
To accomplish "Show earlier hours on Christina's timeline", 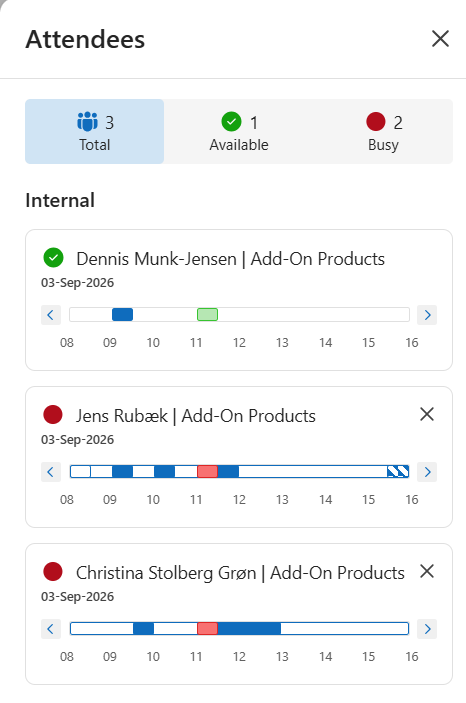I will (x=51, y=629).
